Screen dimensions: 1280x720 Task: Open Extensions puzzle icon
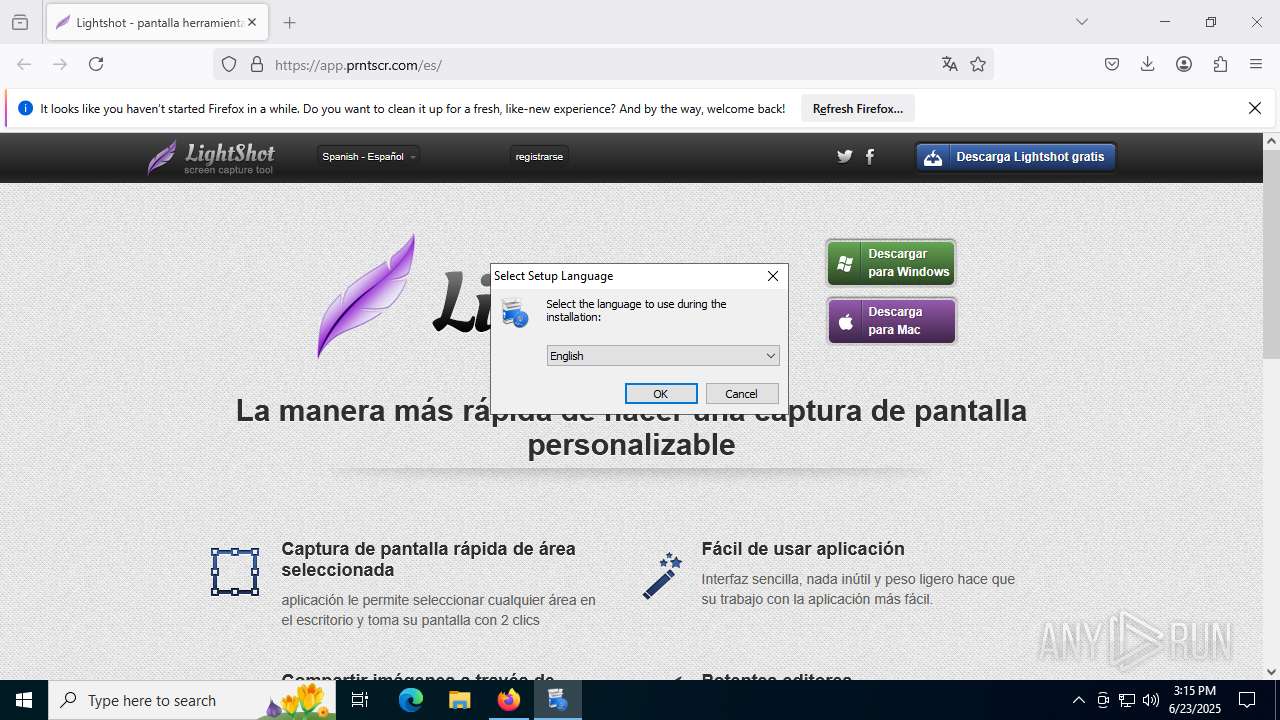[x=1220, y=64]
